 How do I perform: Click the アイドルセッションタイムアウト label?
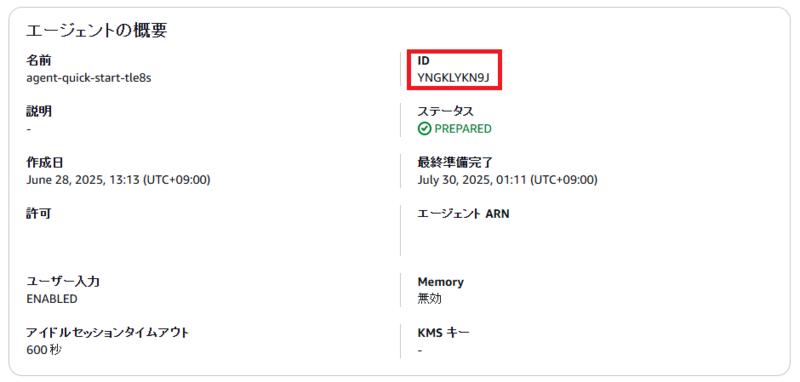tap(108, 333)
